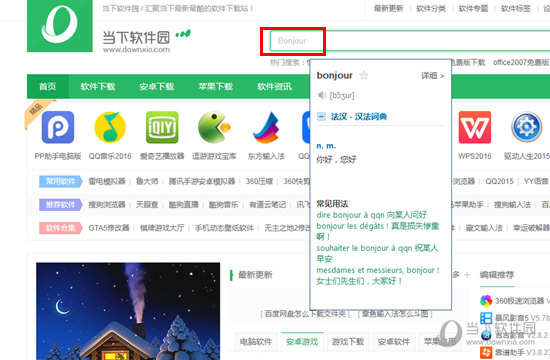Open 软件分类 top link
This screenshot has width=550, height=360.
coord(431,8)
